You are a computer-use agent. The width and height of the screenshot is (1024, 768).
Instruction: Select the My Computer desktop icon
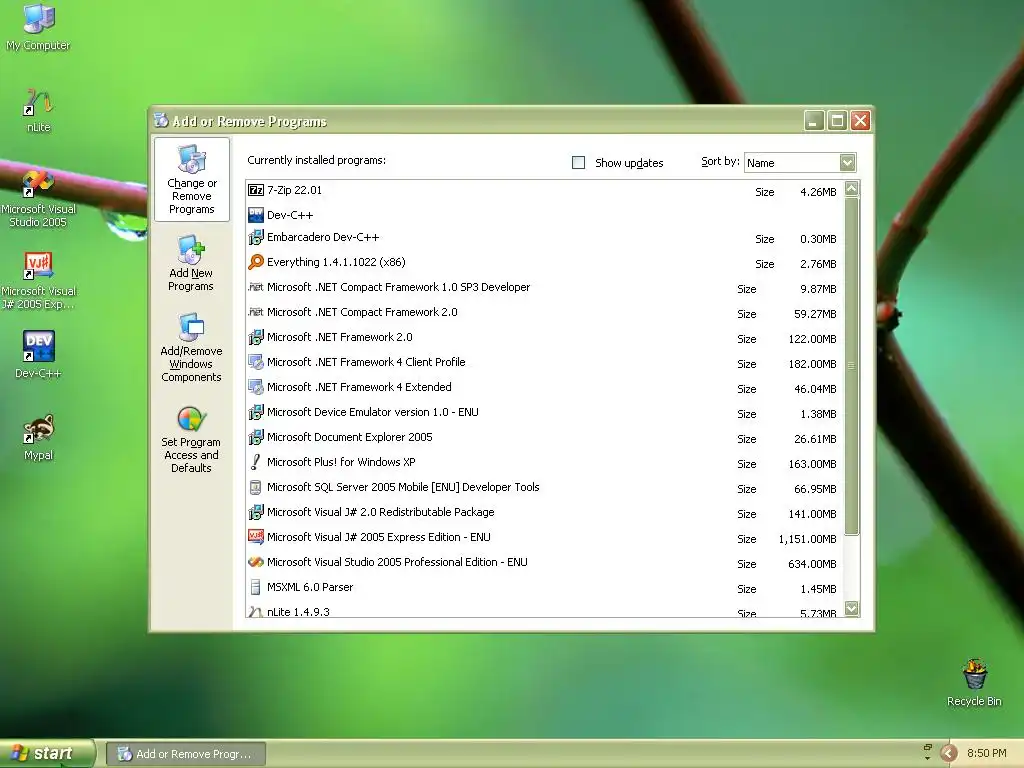pyautogui.click(x=38, y=27)
